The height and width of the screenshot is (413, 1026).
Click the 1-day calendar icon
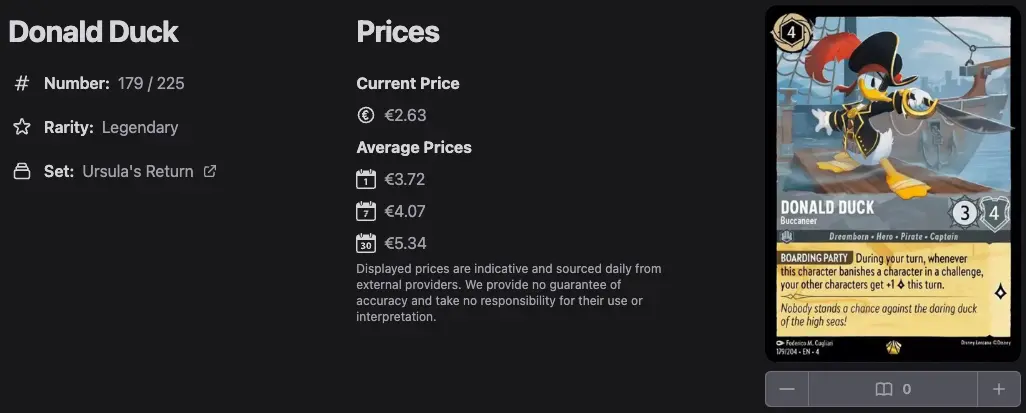pos(366,179)
